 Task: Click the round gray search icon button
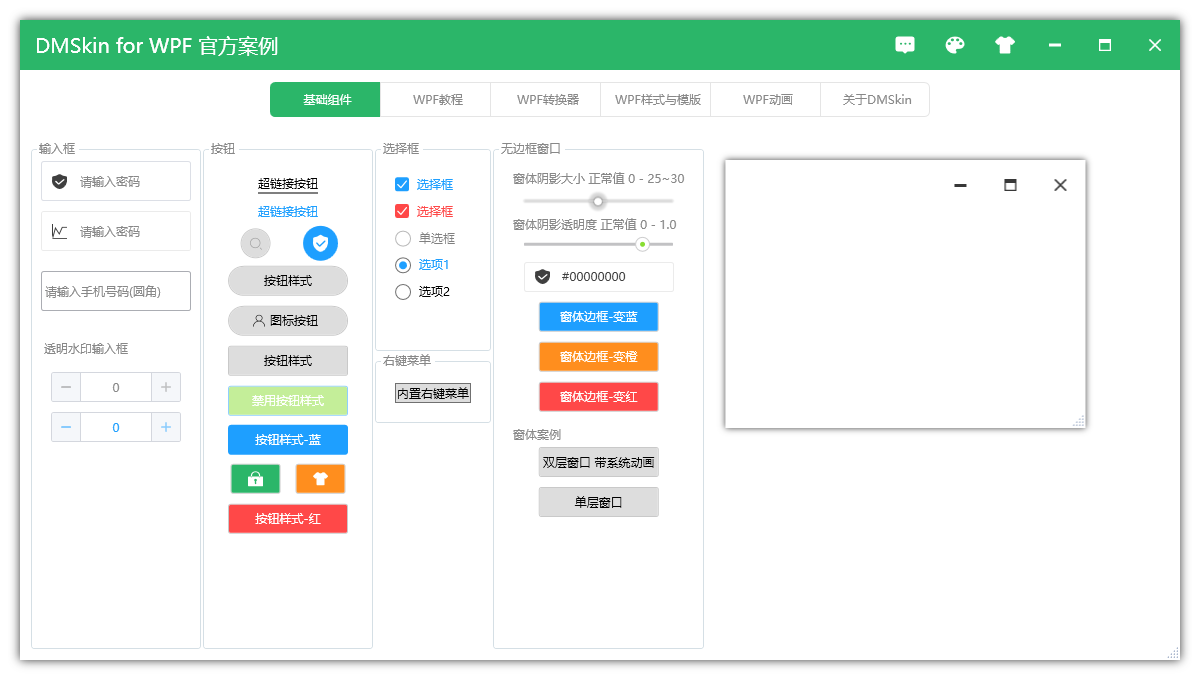[x=256, y=243]
